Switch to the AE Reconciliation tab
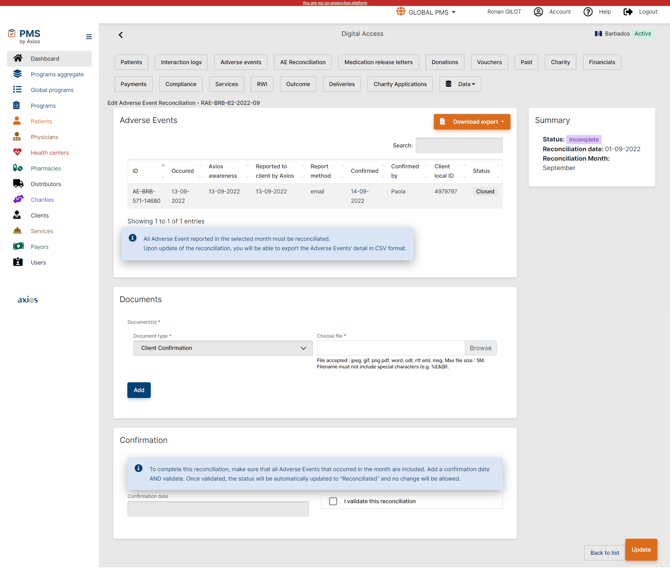The height and width of the screenshot is (568, 670). click(302, 62)
